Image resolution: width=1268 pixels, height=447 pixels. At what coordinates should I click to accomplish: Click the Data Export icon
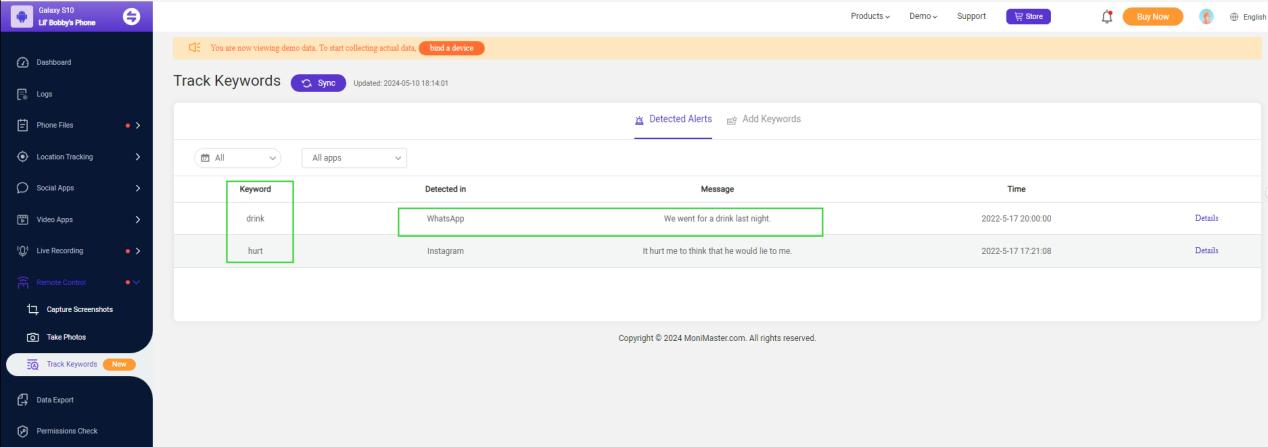(21, 400)
